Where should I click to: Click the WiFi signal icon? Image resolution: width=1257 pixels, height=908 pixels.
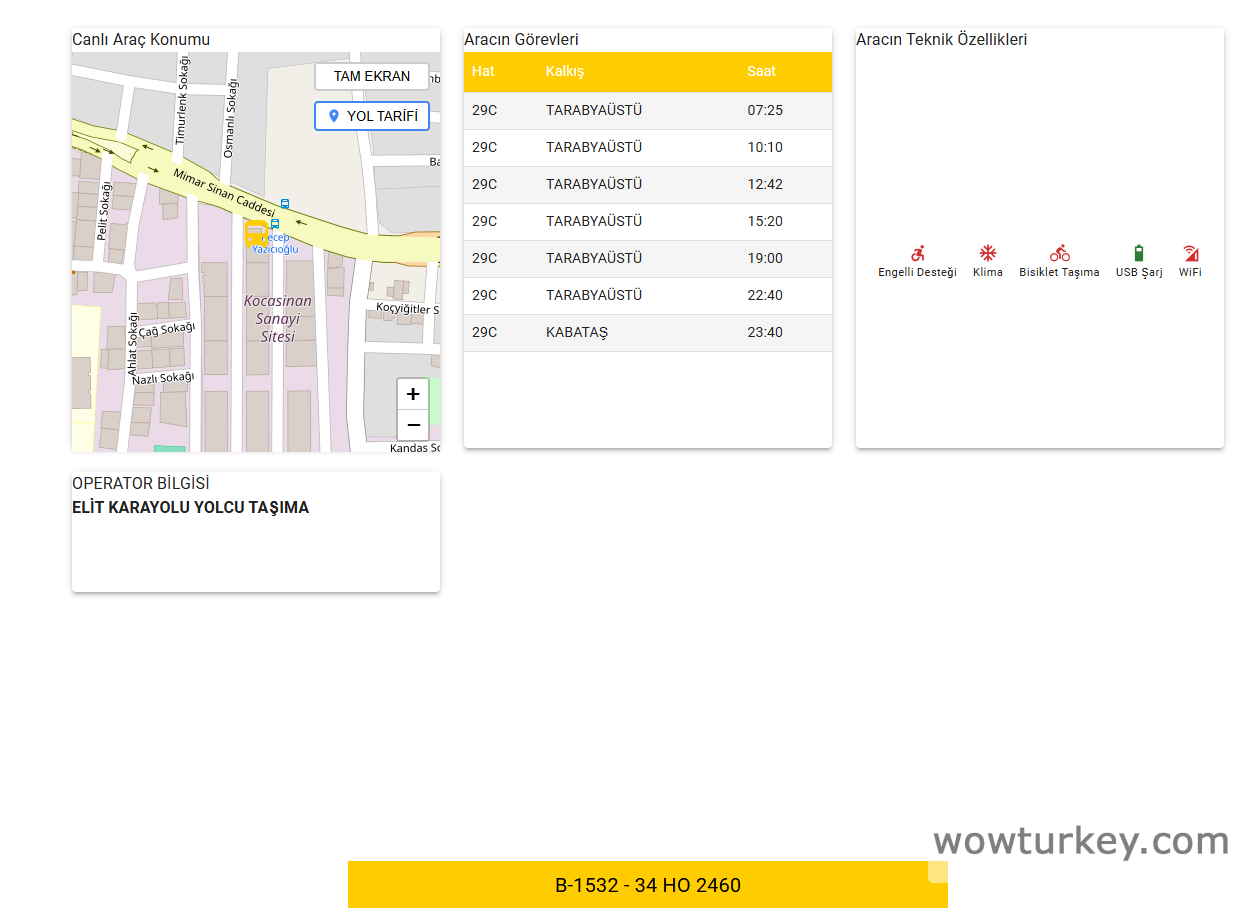tap(1190, 254)
